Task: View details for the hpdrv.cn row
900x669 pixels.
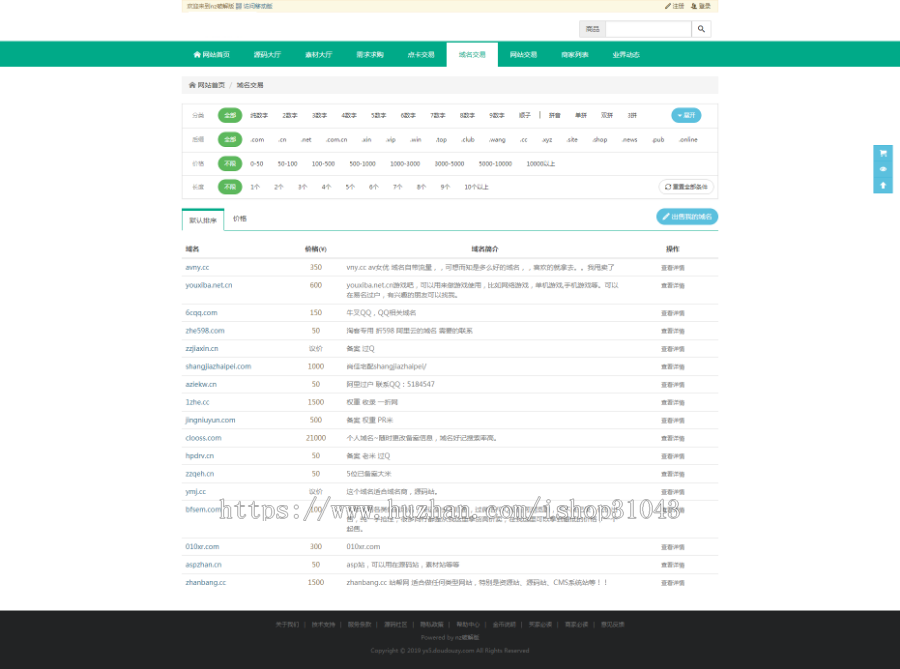Action: (x=673, y=456)
